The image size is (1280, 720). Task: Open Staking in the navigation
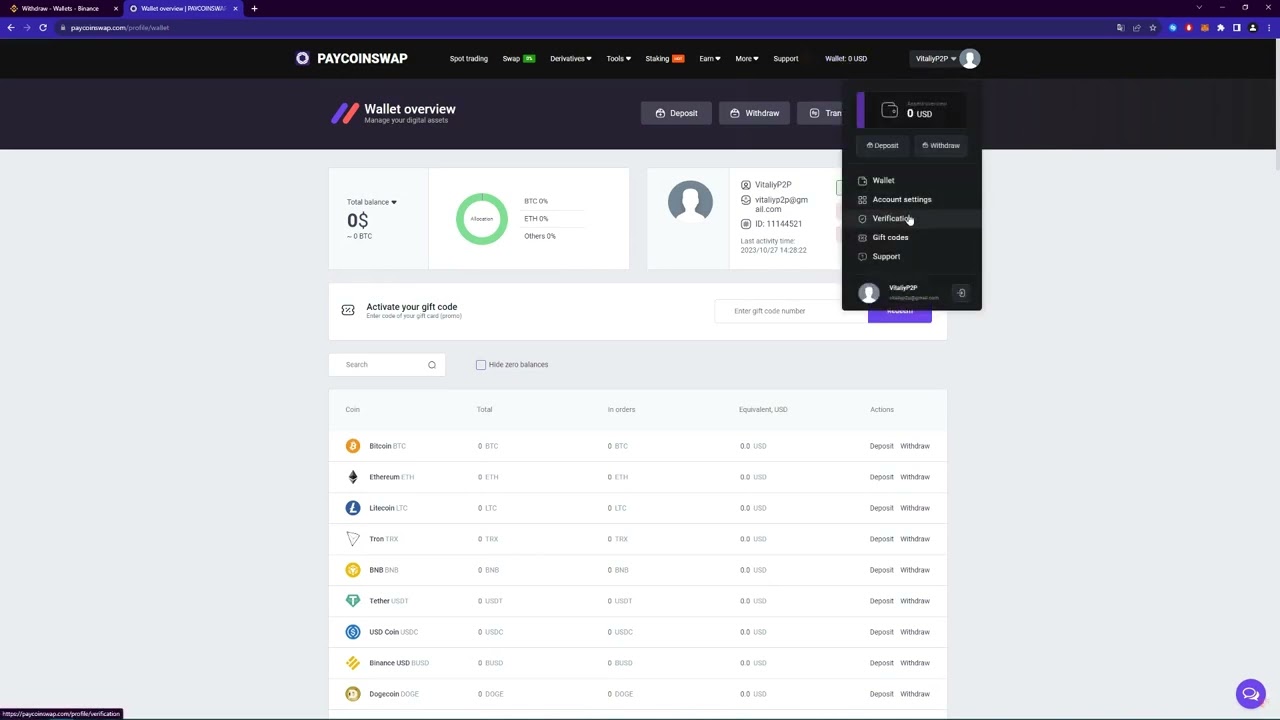(665, 59)
